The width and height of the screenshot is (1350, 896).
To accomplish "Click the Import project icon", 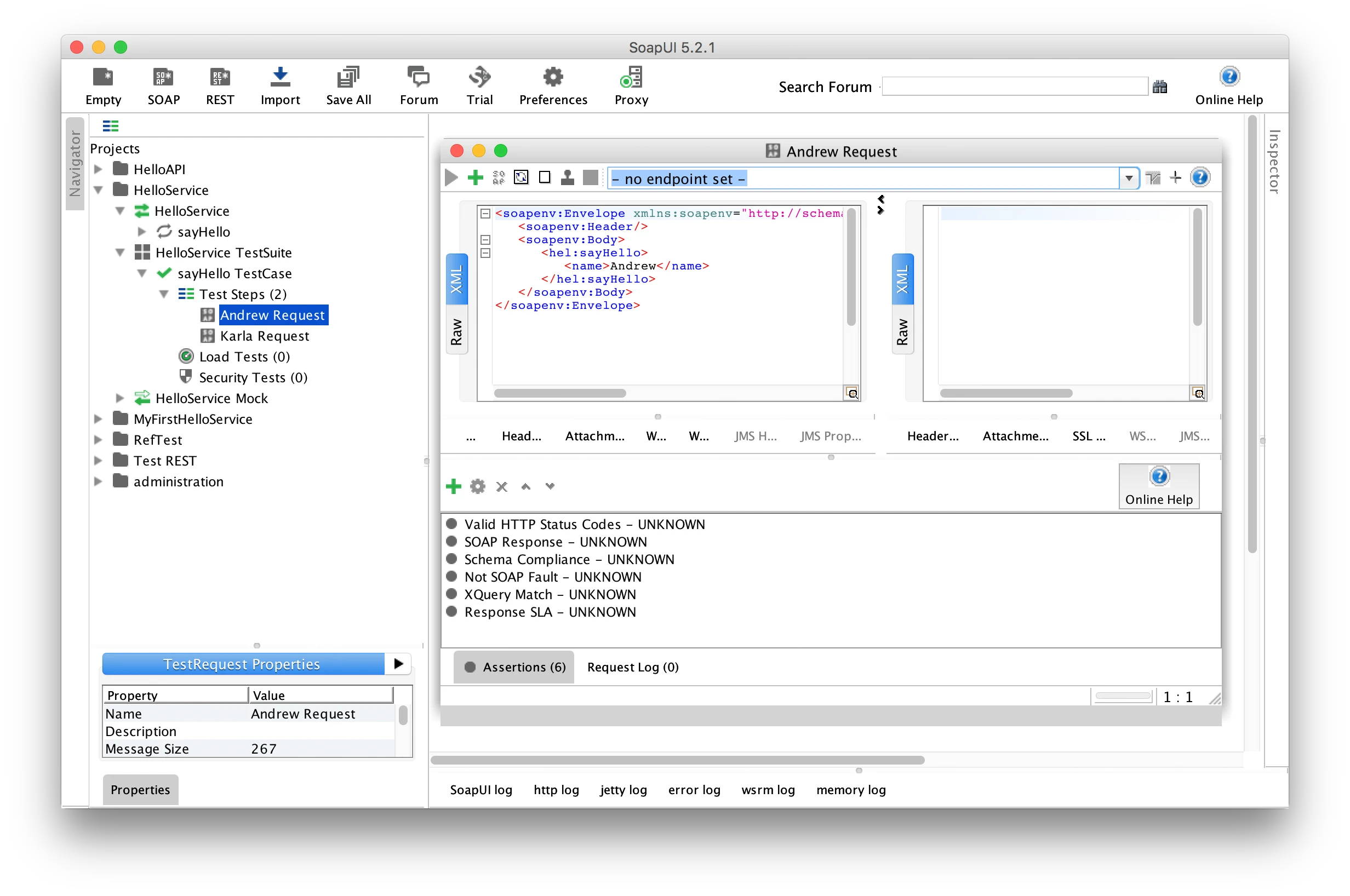I will pyautogui.click(x=280, y=78).
